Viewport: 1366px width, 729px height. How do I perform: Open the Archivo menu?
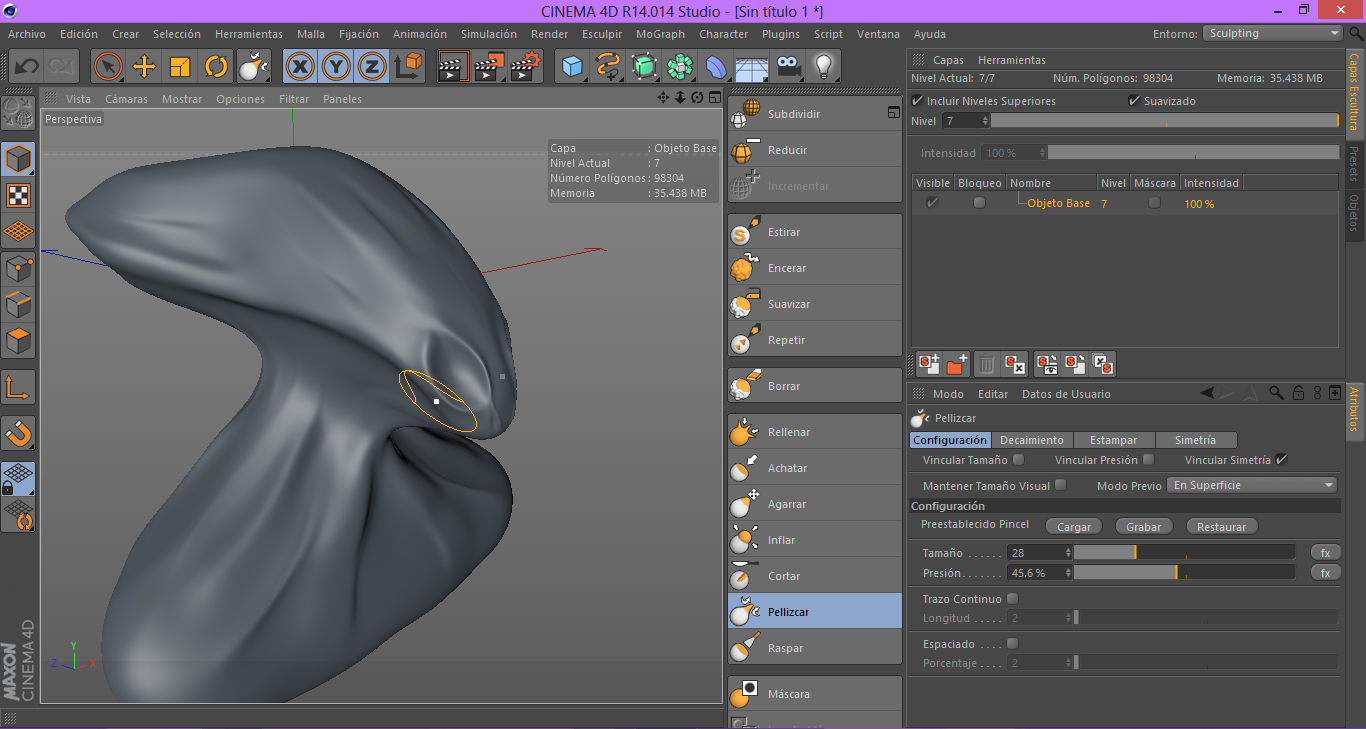27,34
